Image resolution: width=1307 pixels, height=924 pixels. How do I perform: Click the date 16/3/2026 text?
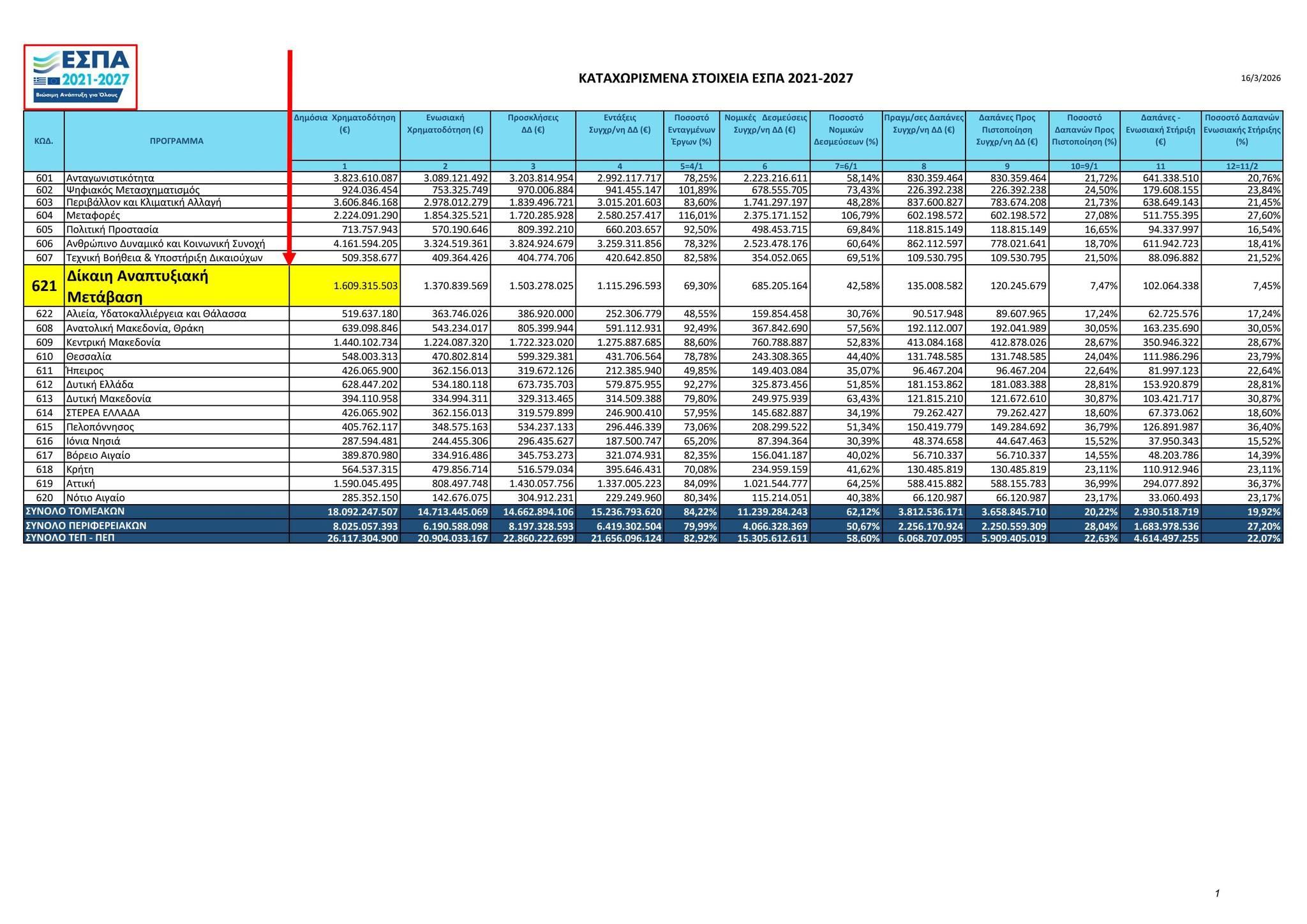[1260, 78]
